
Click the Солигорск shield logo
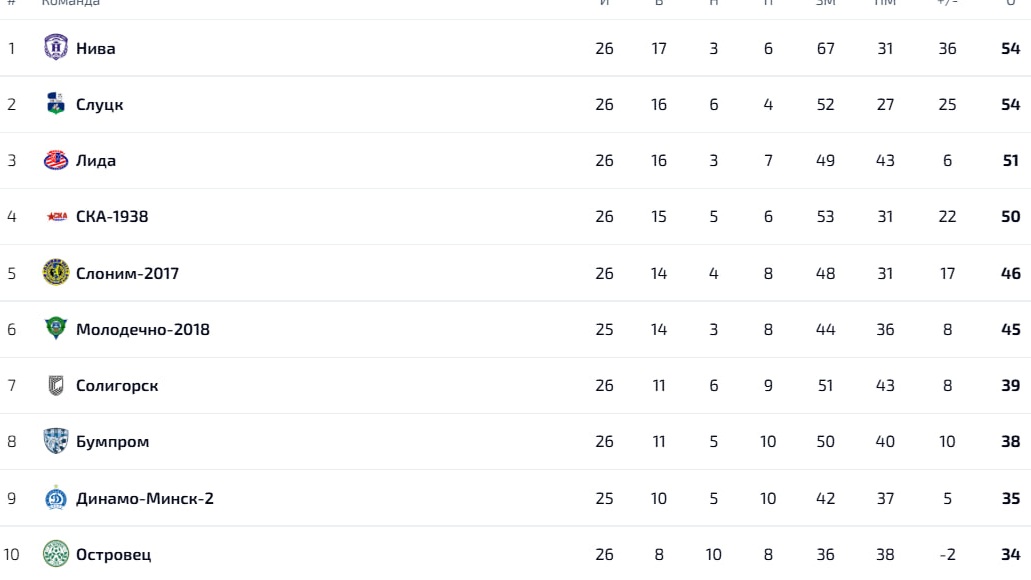click(x=56, y=385)
